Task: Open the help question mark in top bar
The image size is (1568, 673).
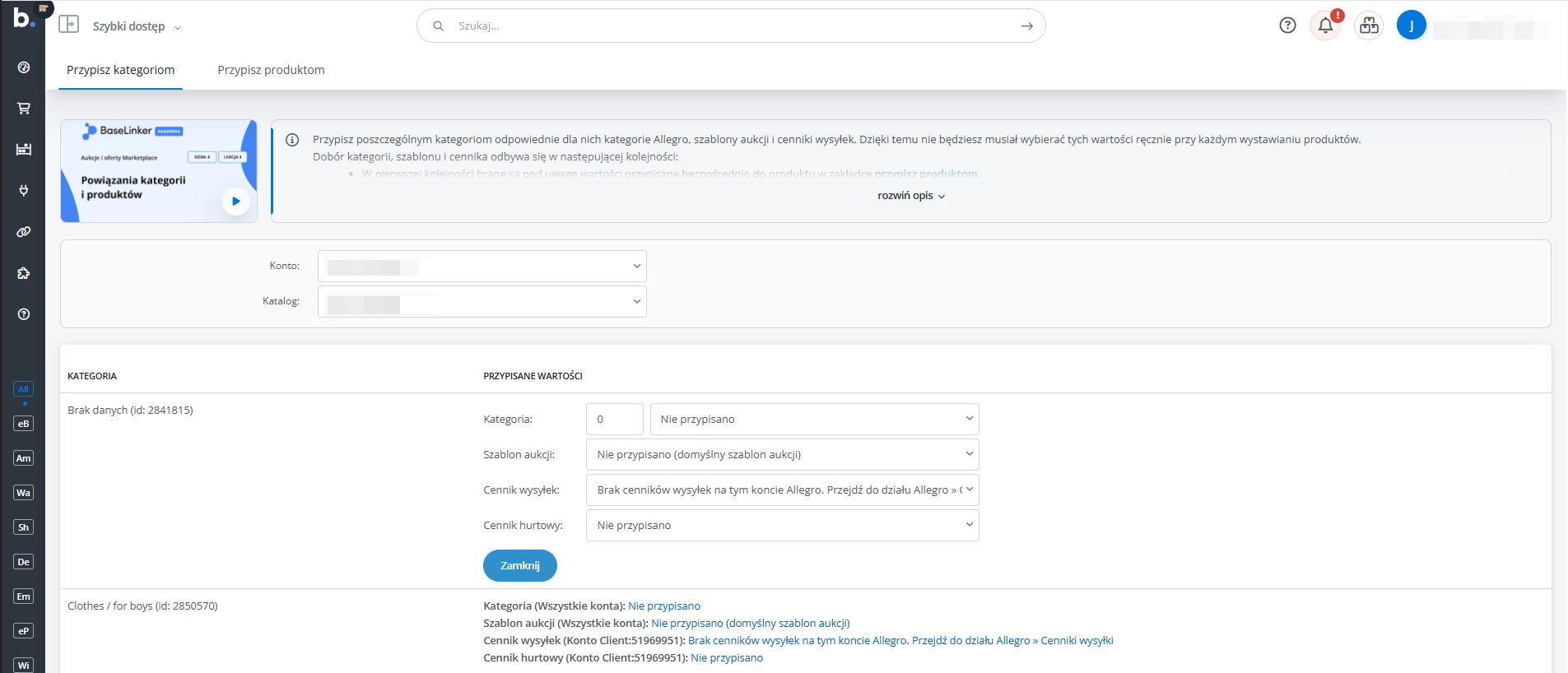Action: (1287, 26)
